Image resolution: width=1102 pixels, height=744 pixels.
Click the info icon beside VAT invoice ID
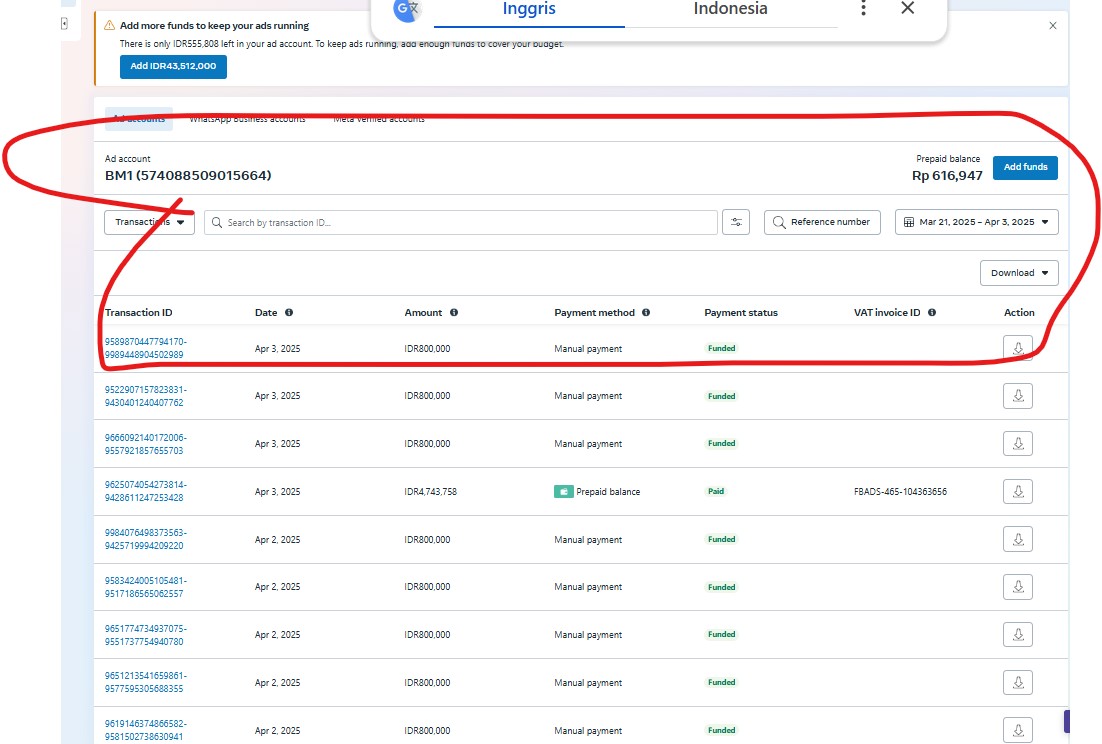[x=932, y=313]
